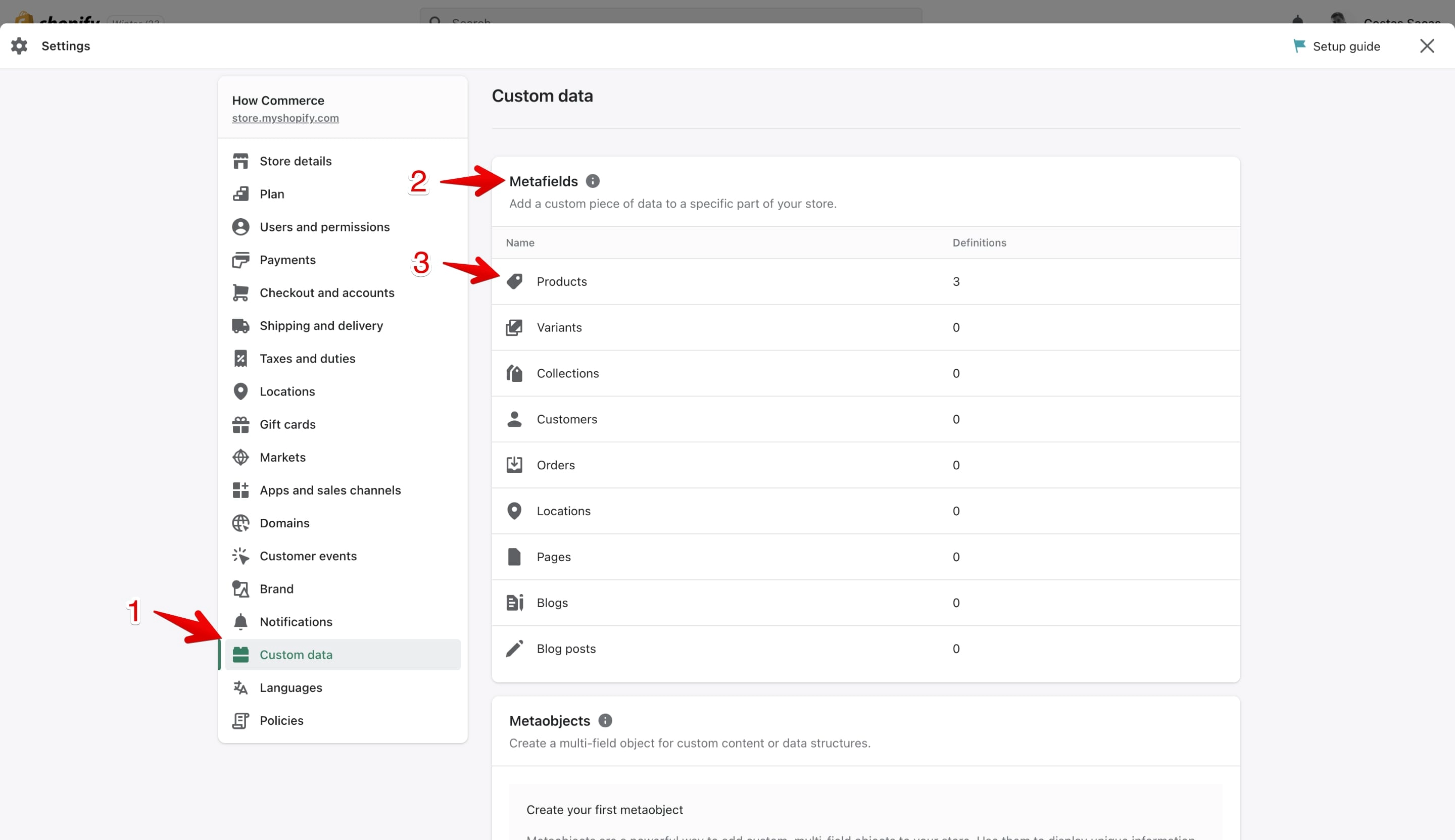This screenshot has width=1455, height=840.
Task: Show Metafields info tooltip icon
Action: (593, 181)
